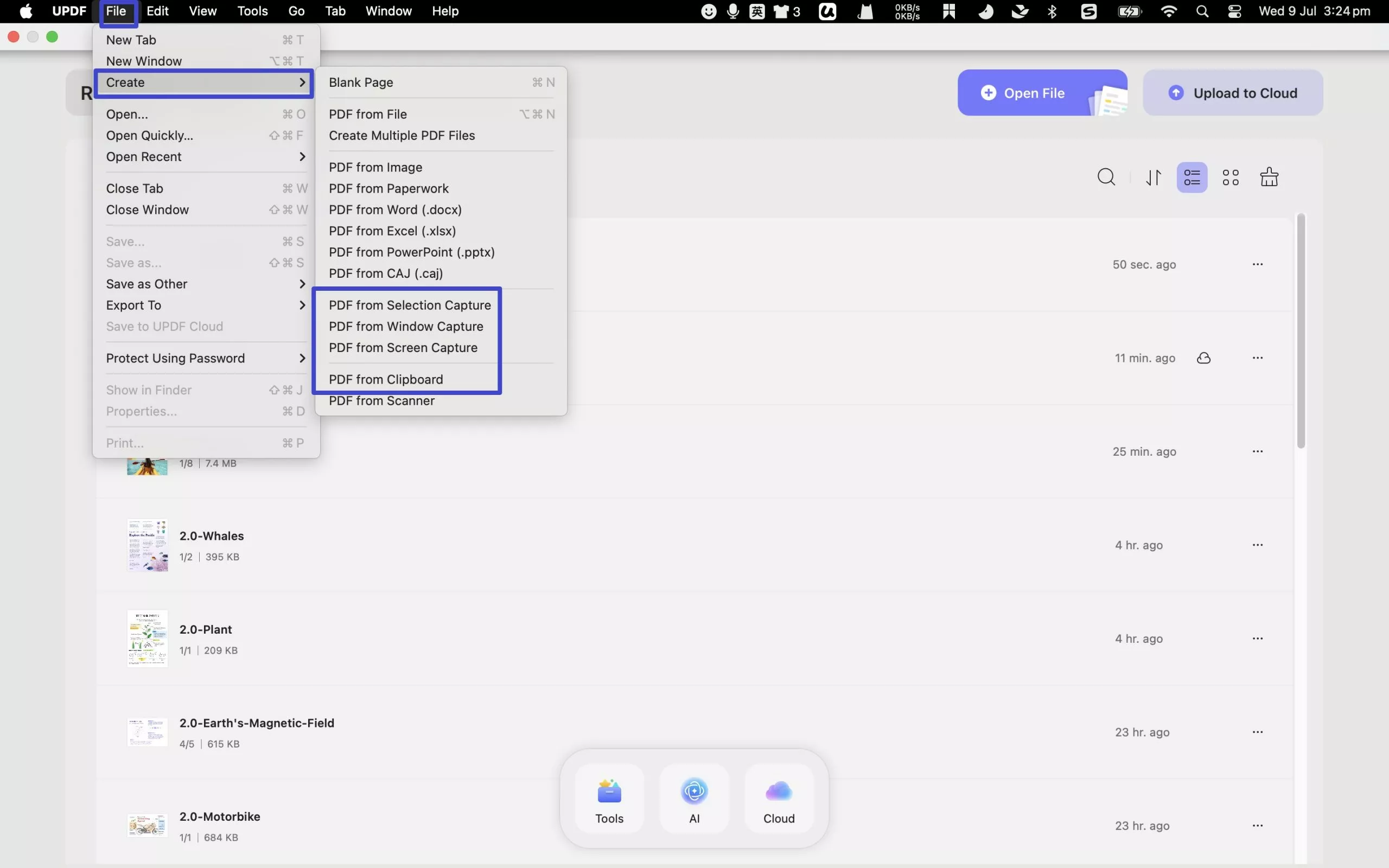Click cloud sync icon on 11 min. ago row
The width and height of the screenshot is (1389, 868).
(1203, 358)
